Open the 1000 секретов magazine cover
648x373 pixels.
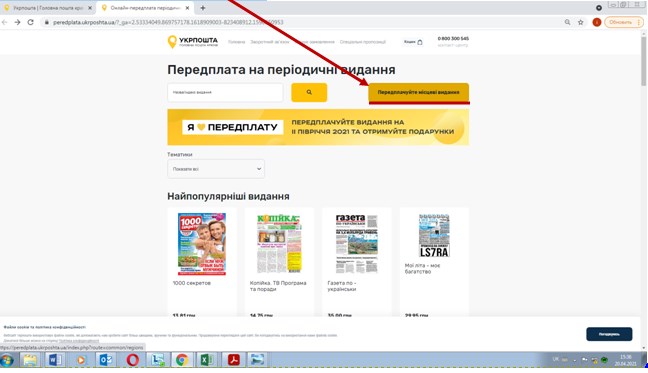[x=202, y=244]
